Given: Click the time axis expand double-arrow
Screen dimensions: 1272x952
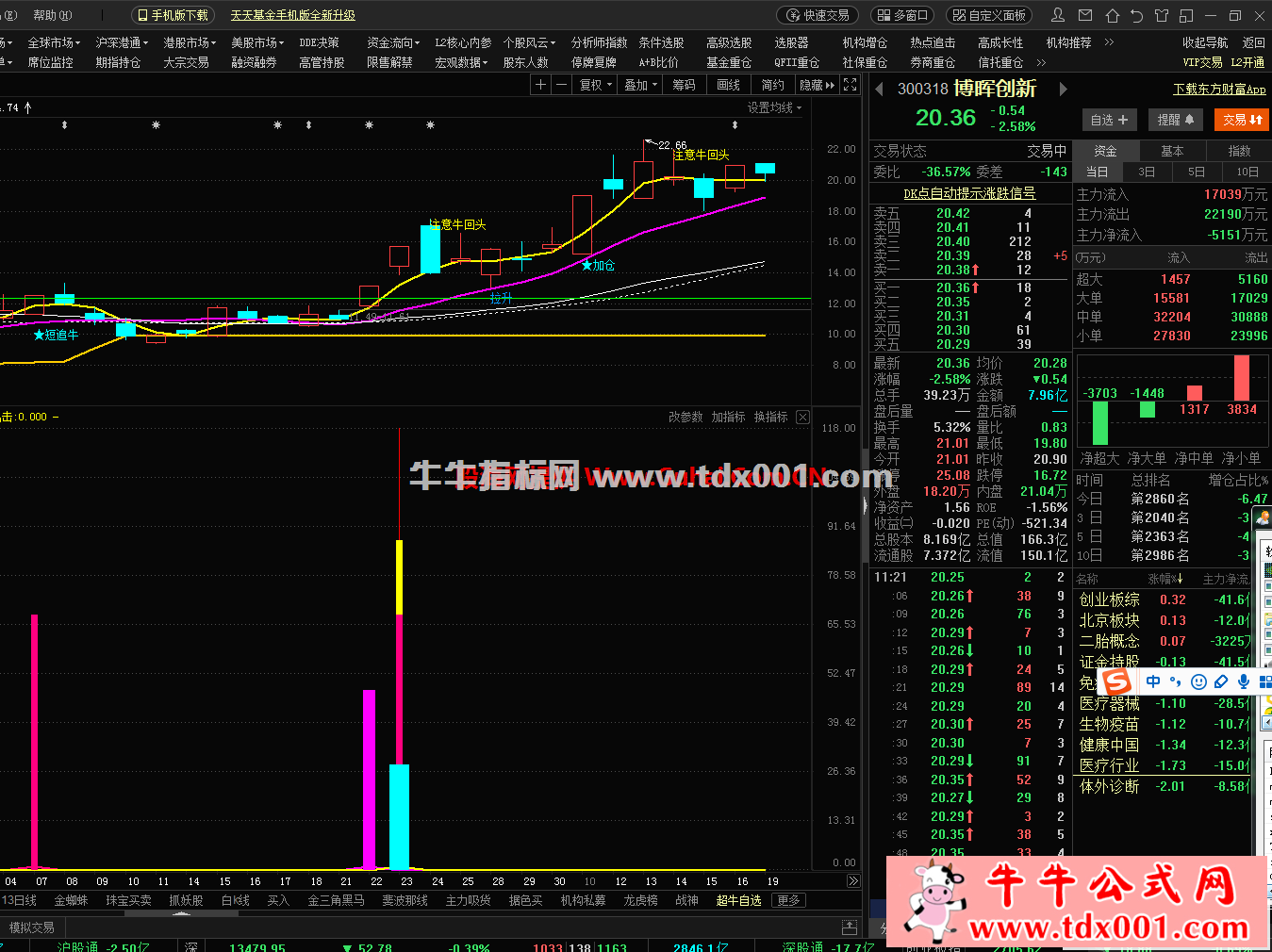Looking at the screenshot, I should click(x=853, y=881).
